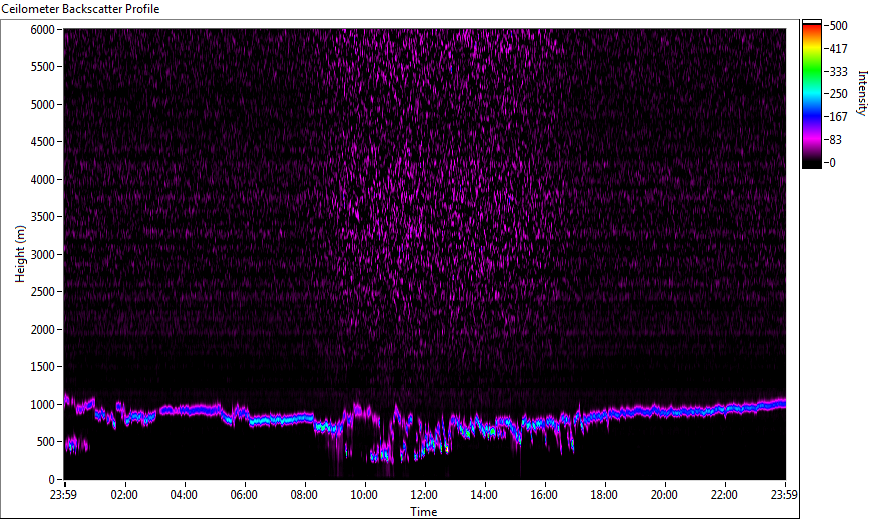Click the 22:00 time axis label
Image resolution: width=872 pixels, height=519 pixels.
[x=724, y=495]
